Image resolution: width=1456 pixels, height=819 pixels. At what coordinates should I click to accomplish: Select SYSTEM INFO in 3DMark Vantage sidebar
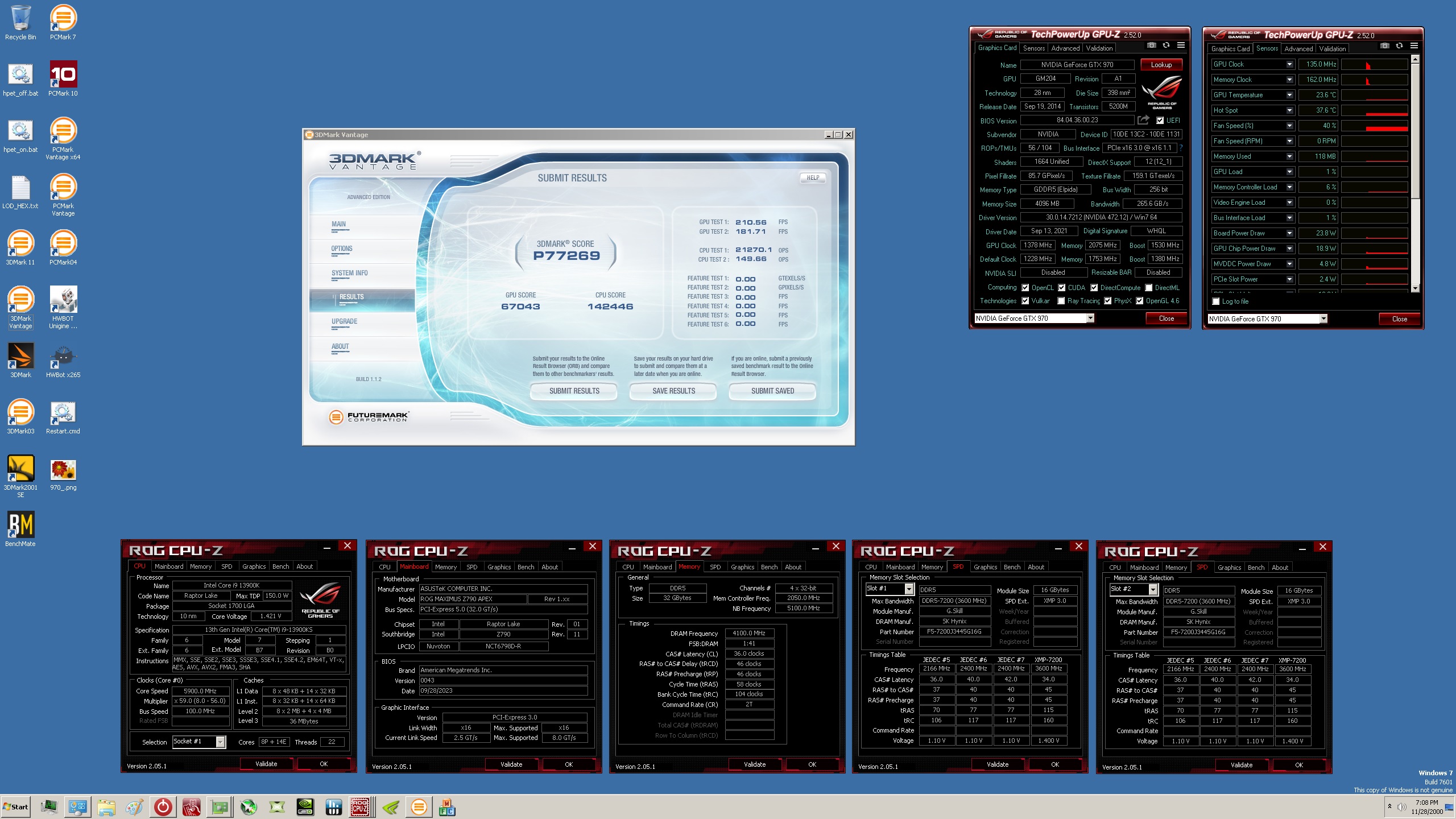point(349,273)
